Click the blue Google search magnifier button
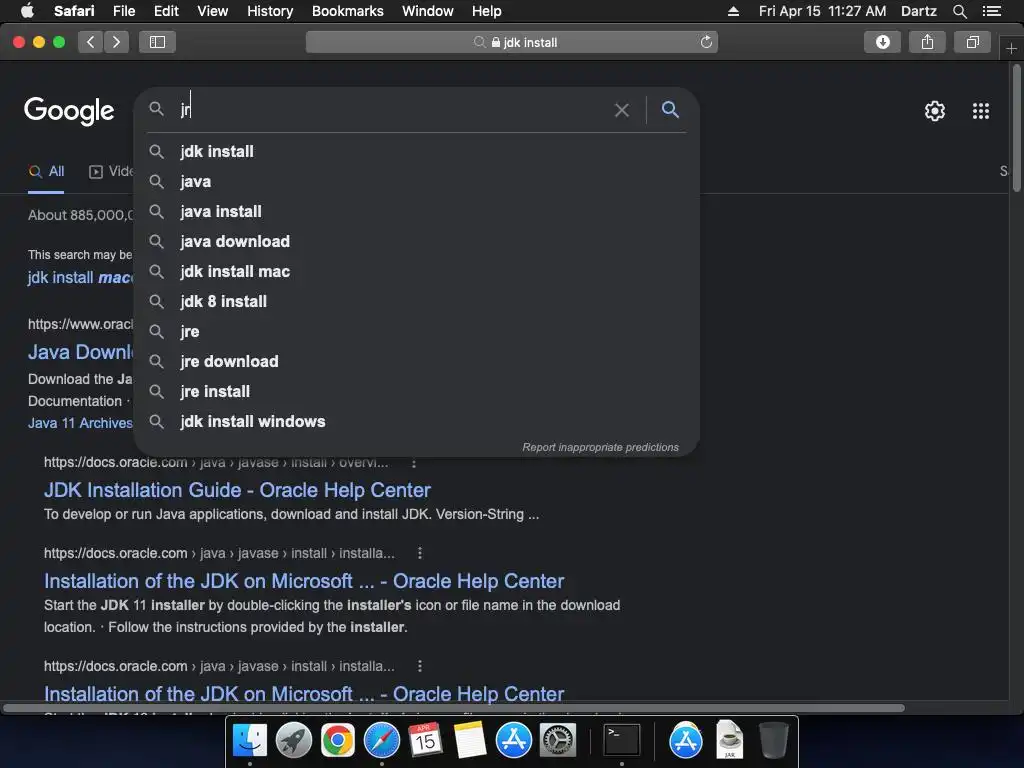 (x=670, y=109)
